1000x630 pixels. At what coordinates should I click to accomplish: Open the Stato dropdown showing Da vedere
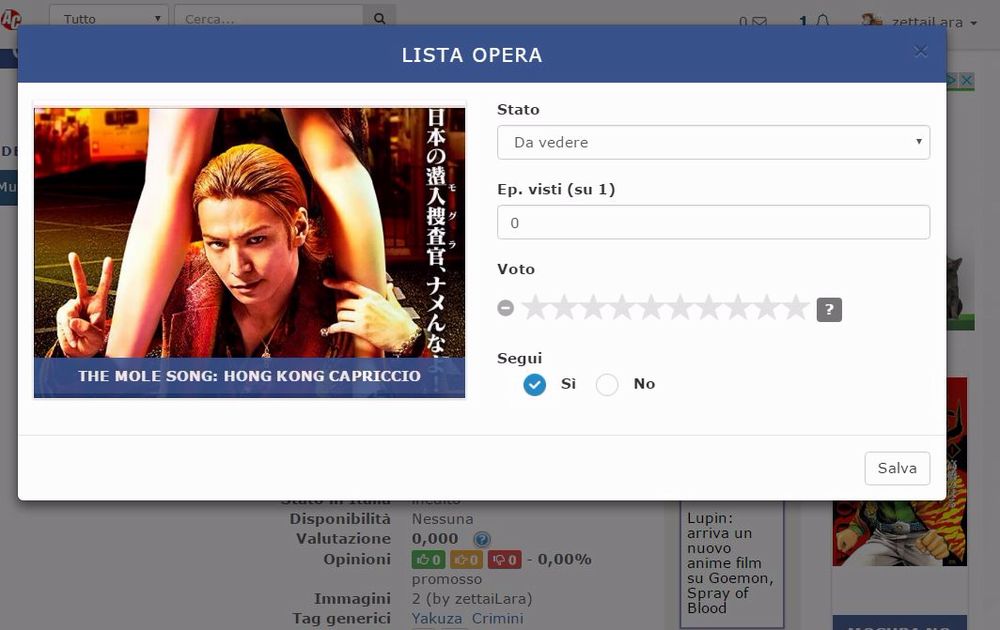713,142
